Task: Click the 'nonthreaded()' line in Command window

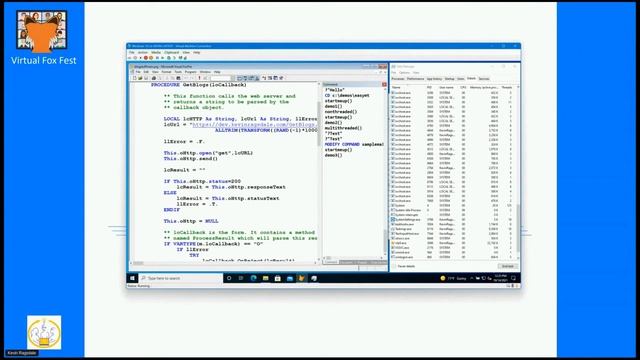Action: pyautogui.click(x=341, y=111)
